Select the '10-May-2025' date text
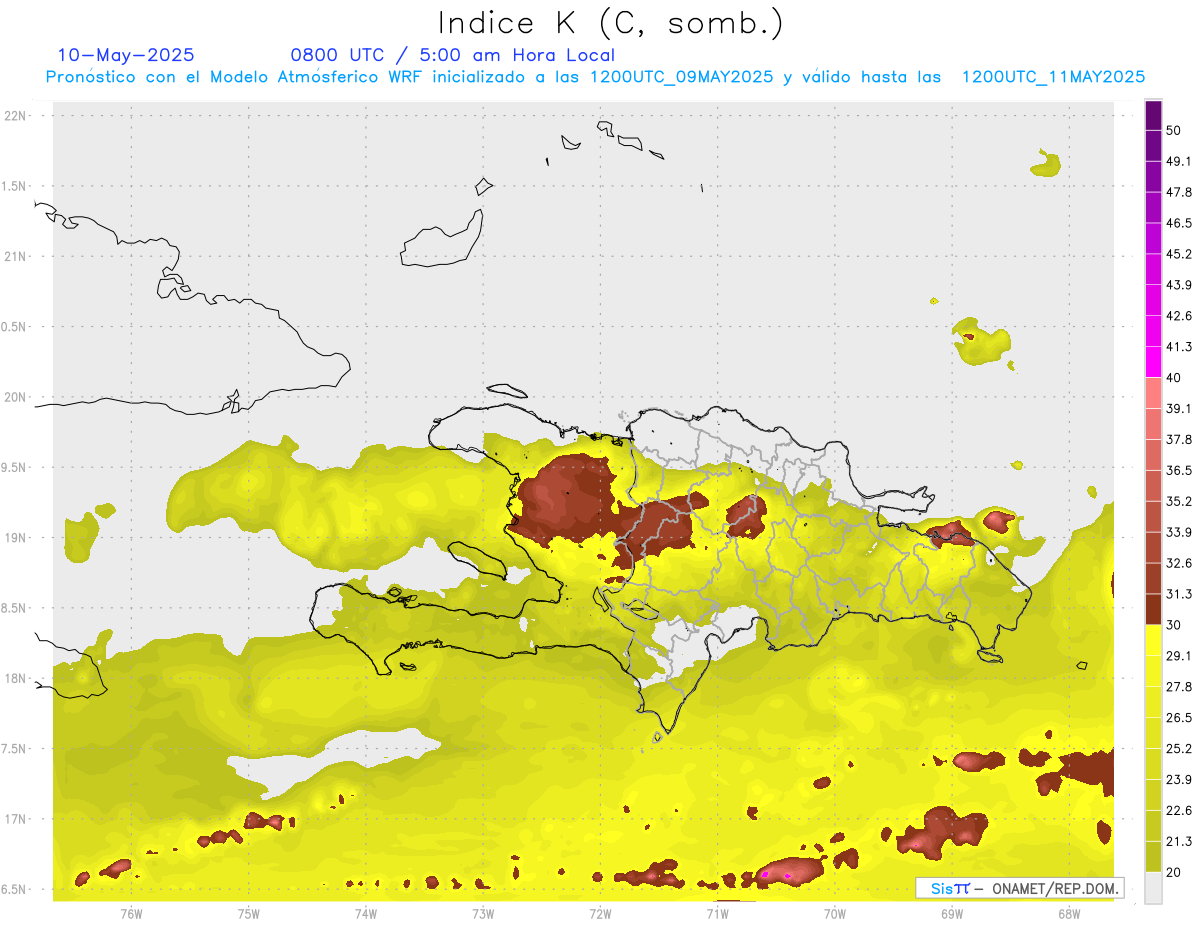The height and width of the screenshot is (927, 1200). [126, 55]
